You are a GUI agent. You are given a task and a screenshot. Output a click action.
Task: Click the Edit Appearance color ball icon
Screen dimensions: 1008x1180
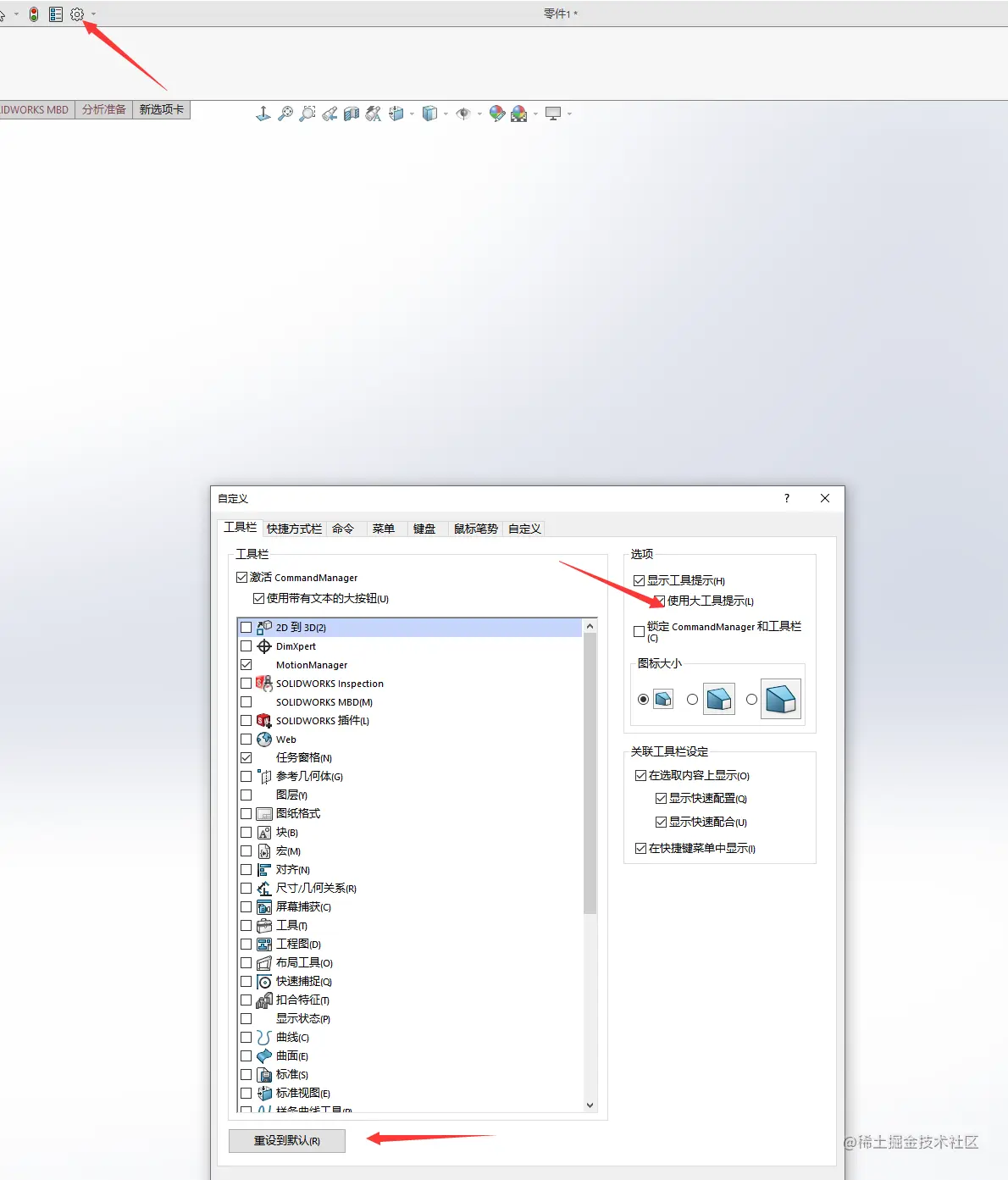497,114
